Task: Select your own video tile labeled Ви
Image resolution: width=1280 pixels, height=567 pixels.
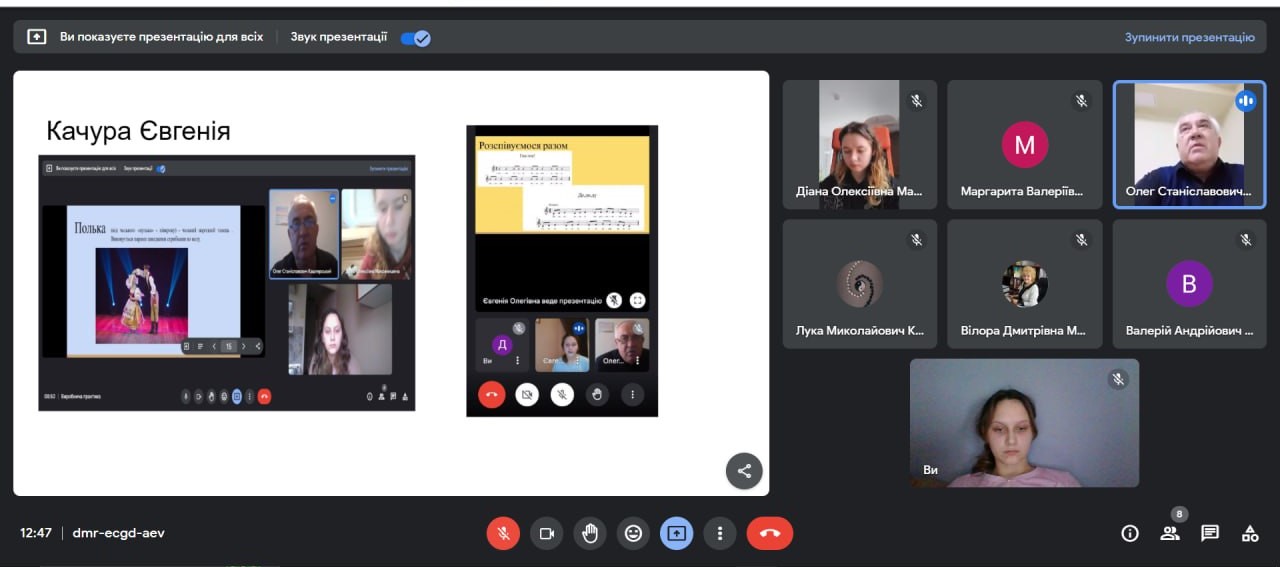Action: [1024, 423]
